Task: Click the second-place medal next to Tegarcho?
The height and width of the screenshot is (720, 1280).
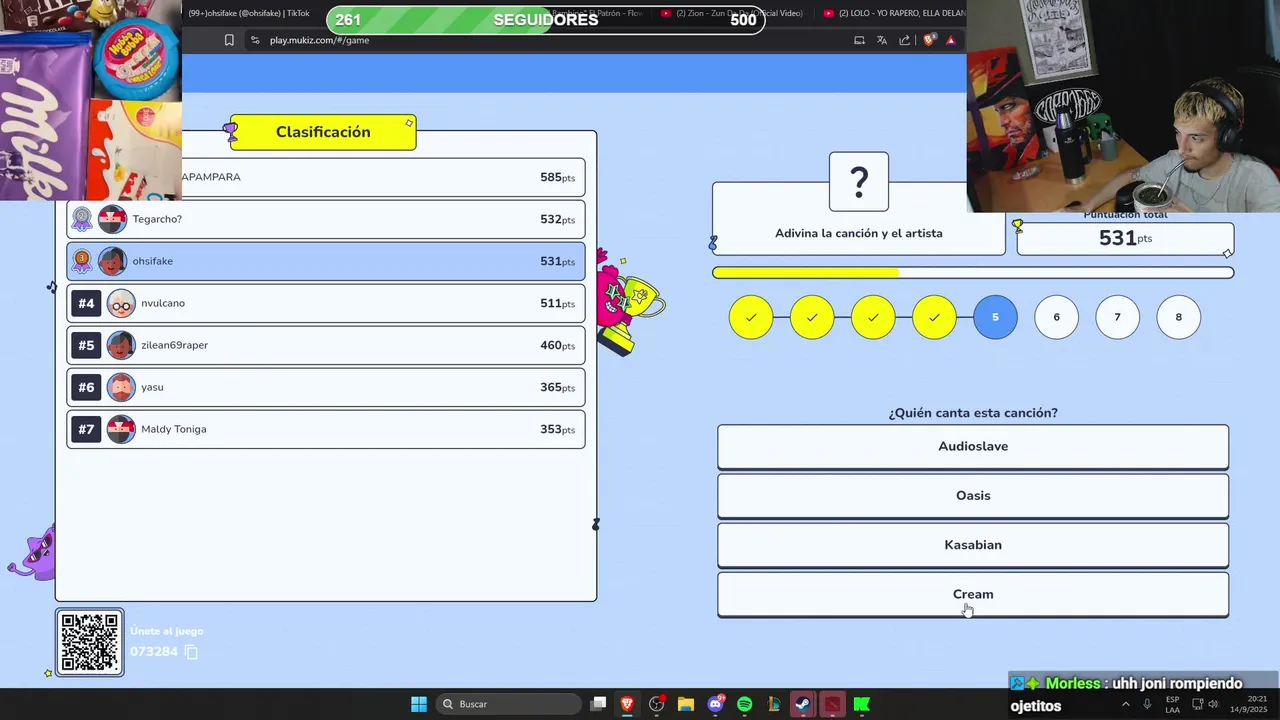Action: pos(82,219)
